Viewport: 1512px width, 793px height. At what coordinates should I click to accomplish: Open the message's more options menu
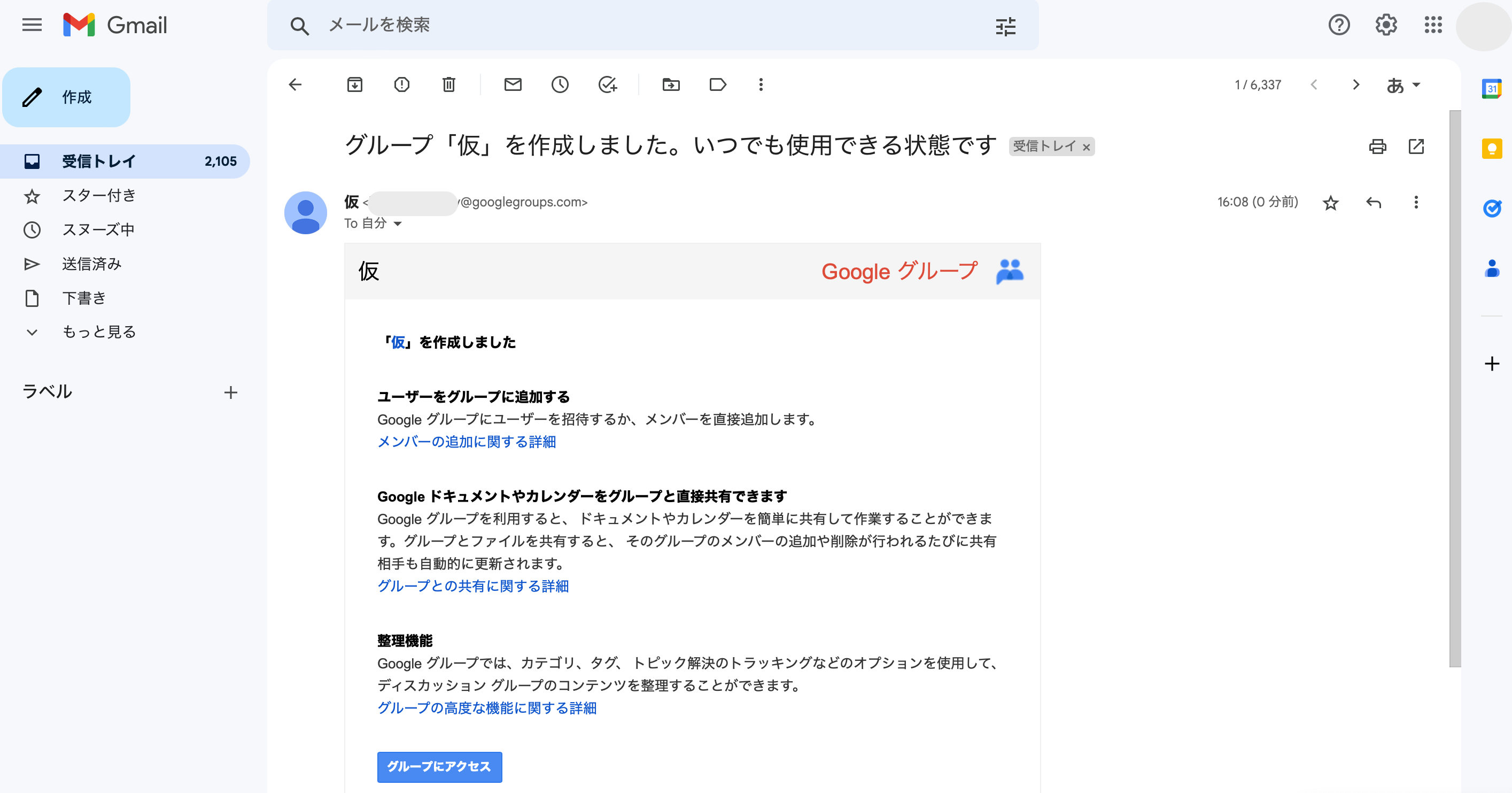click(1416, 203)
